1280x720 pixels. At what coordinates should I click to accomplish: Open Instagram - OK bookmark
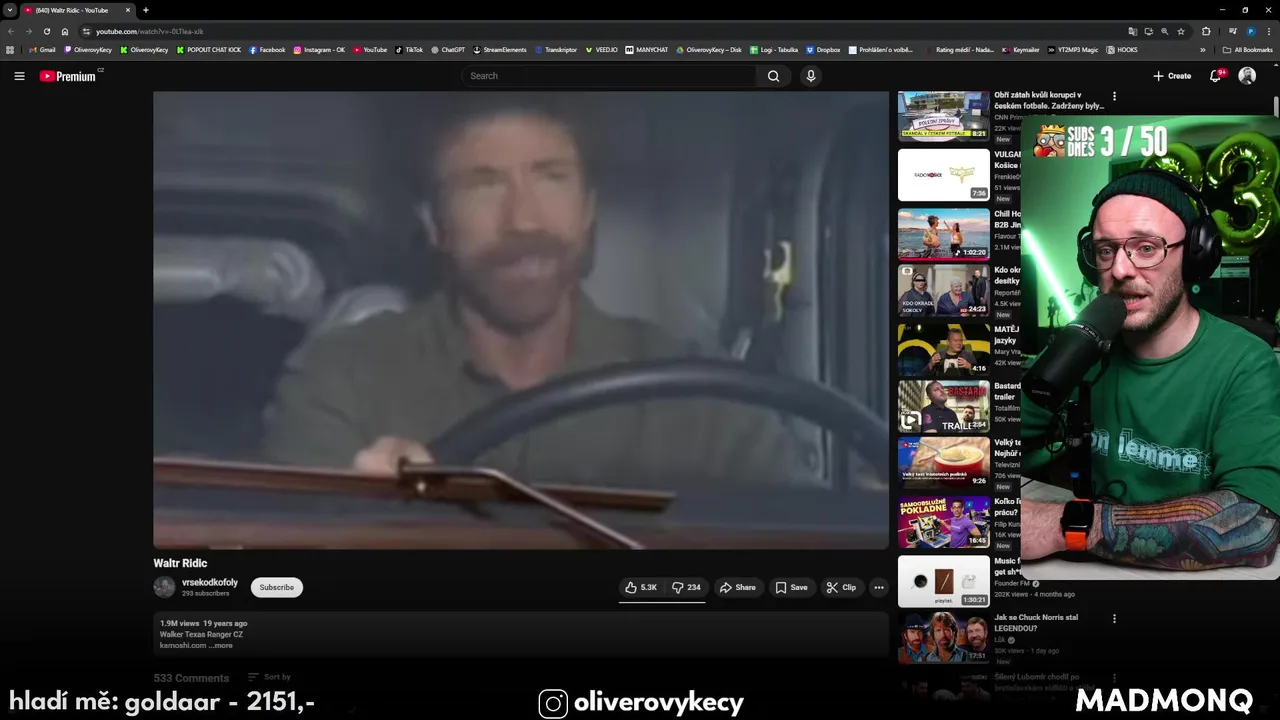[319, 49]
